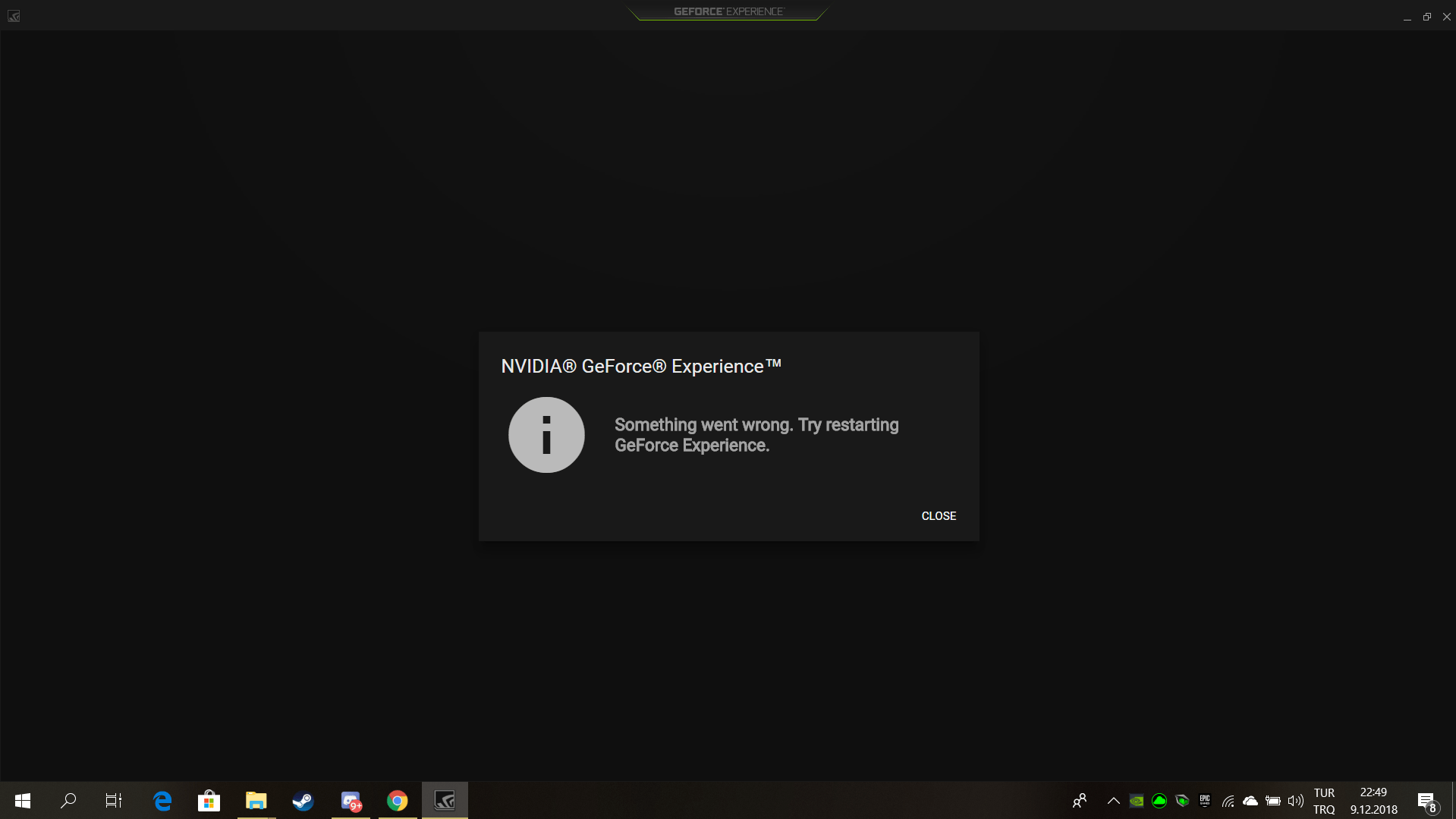Image resolution: width=1456 pixels, height=819 pixels.
Task: Open the battery status flyout
Action: tap(1273, 801)
